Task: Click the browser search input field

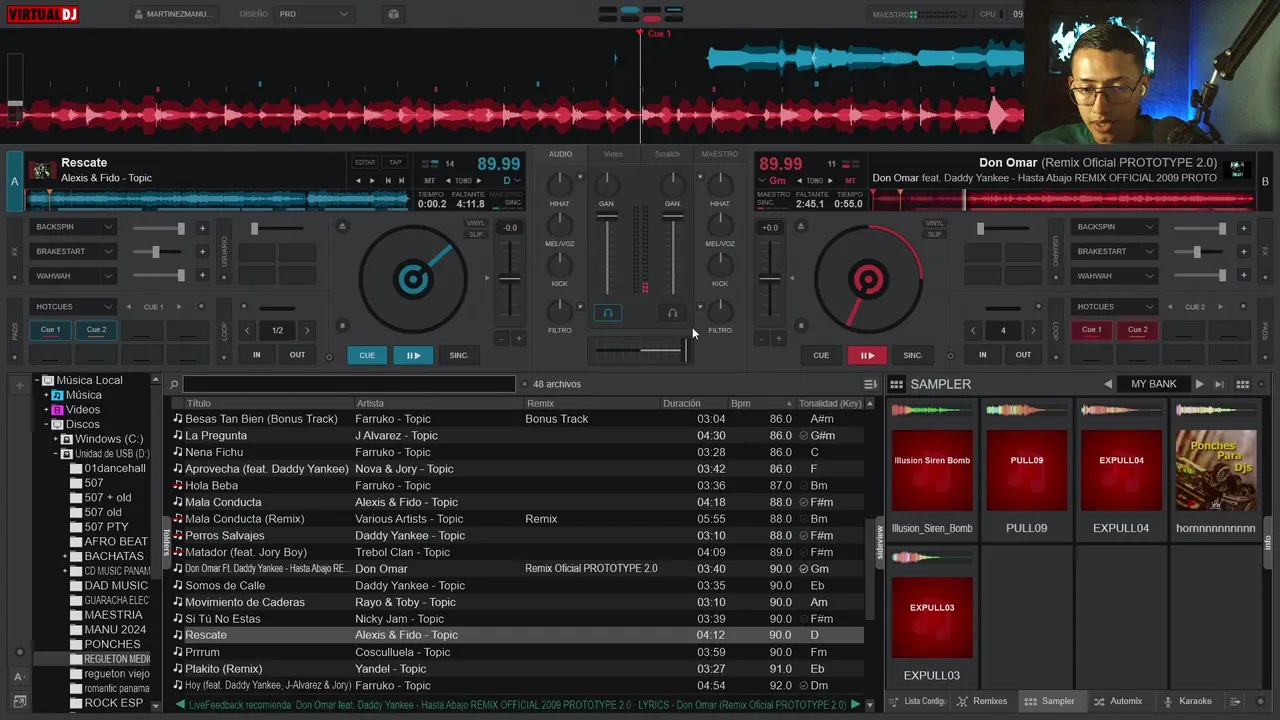Action: pyautogui.click(x=349, y=384)
